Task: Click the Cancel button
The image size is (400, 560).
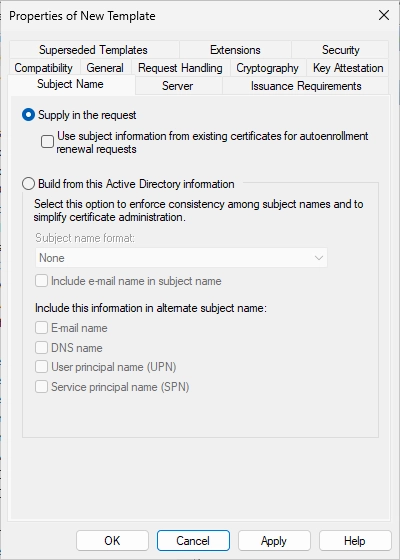Action: [x=193, y=541]
